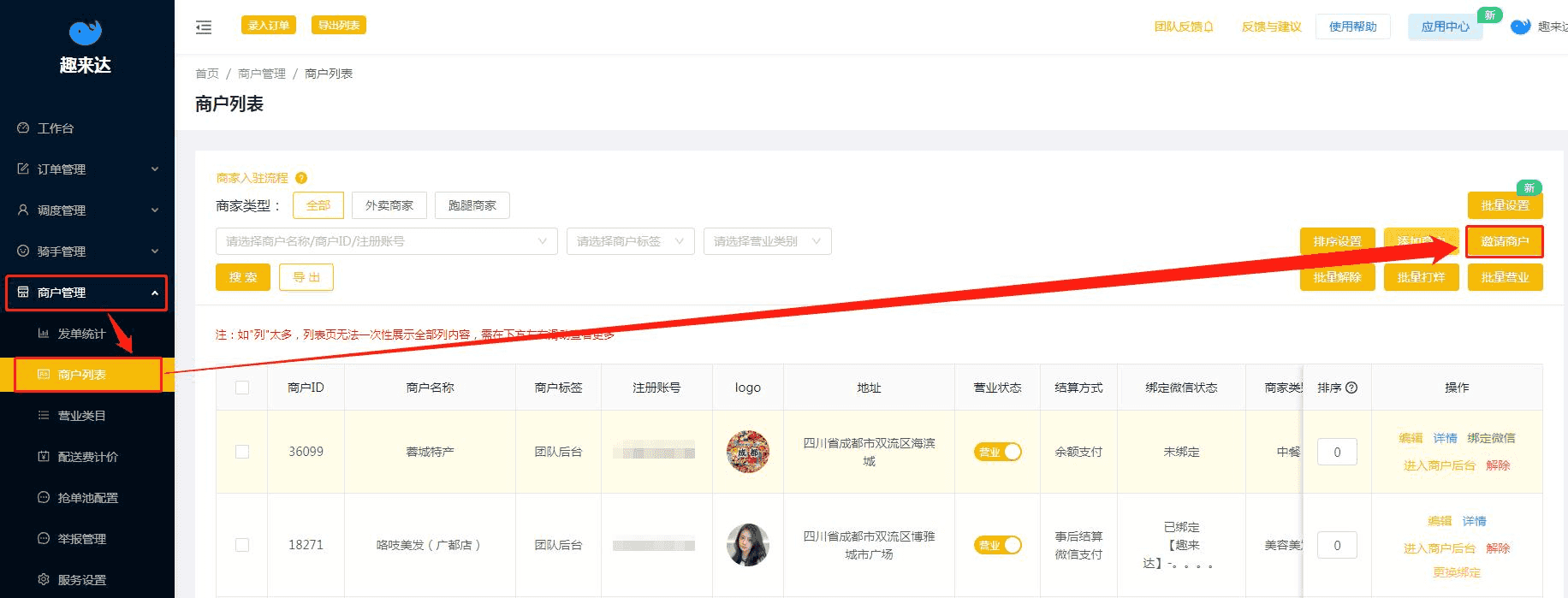This screenshot has height=598, width=1568.
Task: Toggle 营业 status switch for 蓉城特产
Action: [x=997, y=452]
